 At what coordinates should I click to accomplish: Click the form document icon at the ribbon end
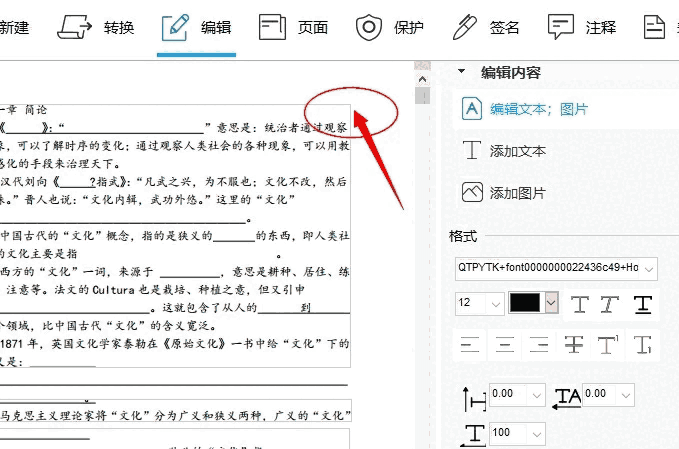(654, 27)
